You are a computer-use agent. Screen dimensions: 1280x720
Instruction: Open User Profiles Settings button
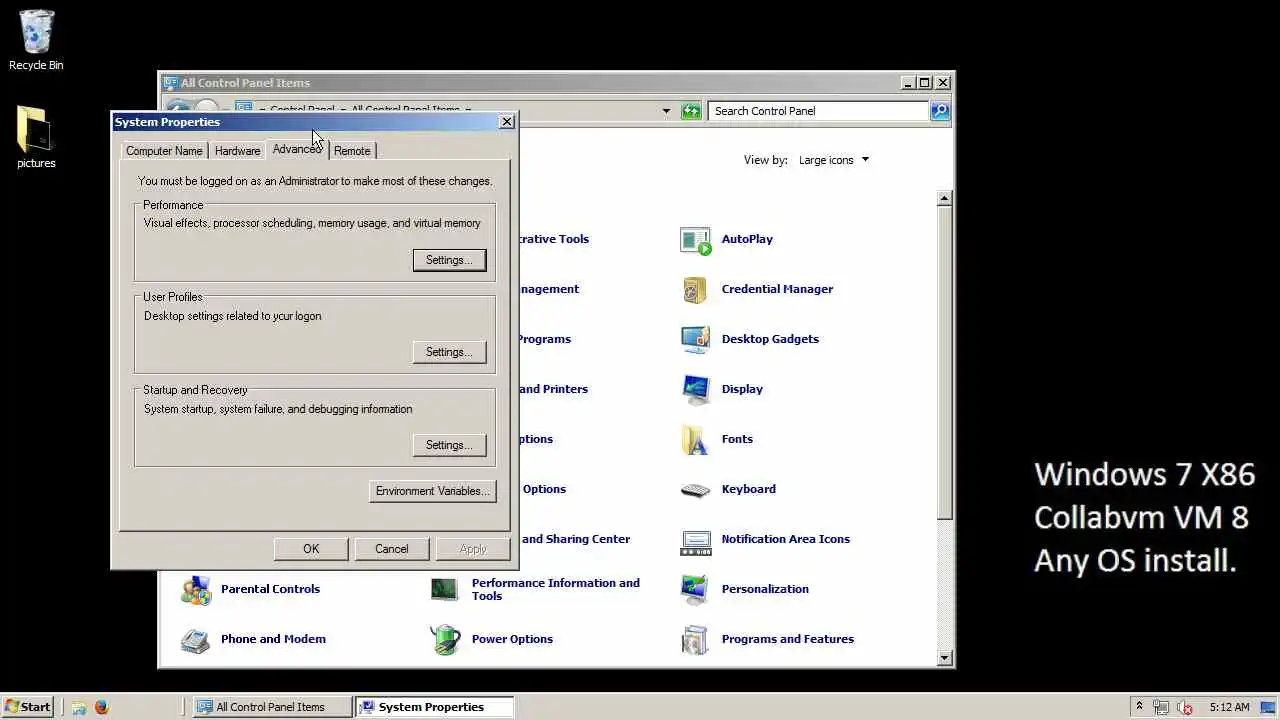(x=449, y=352)
